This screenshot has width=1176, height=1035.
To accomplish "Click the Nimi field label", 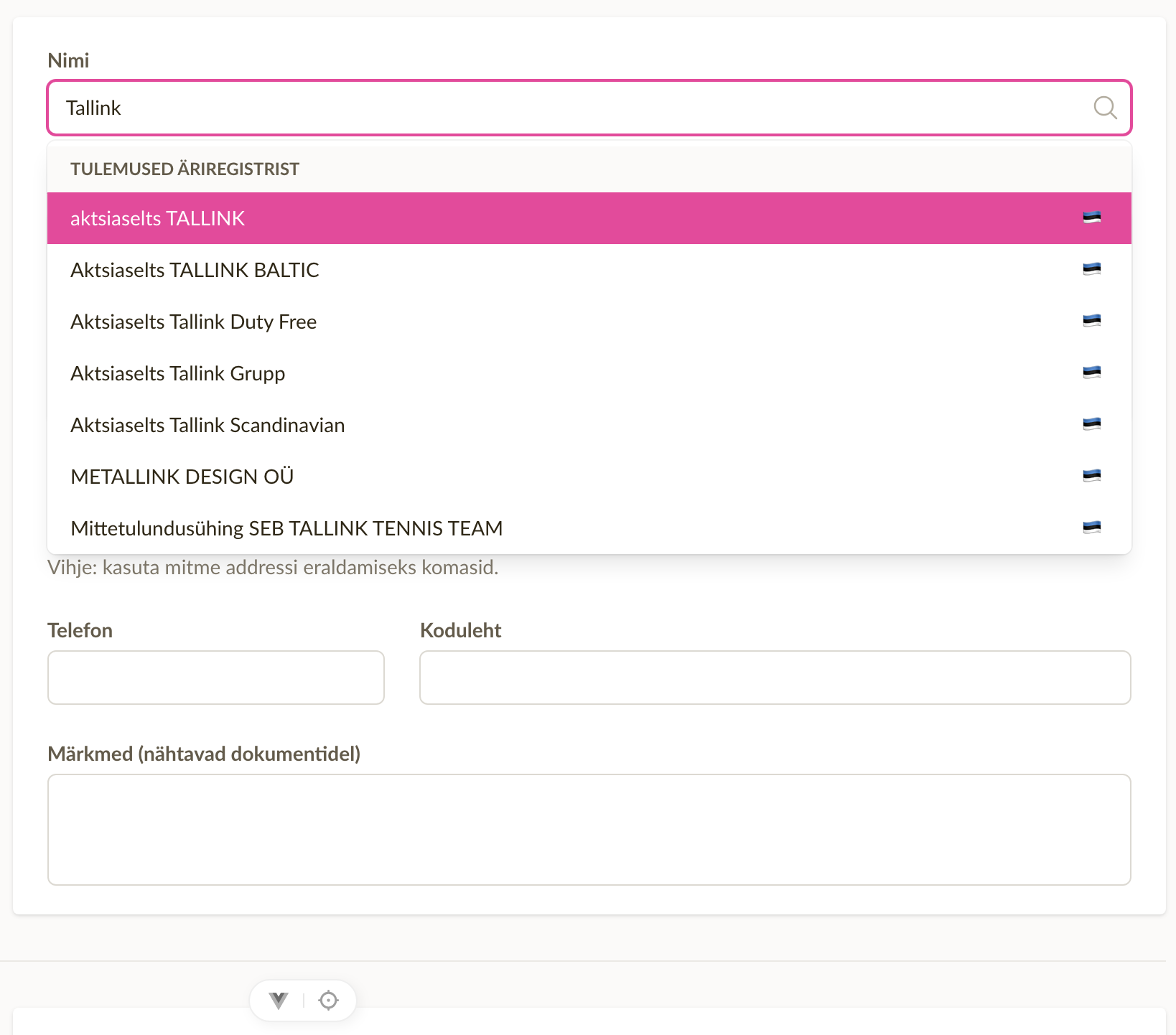I will [x=68, y=60].
